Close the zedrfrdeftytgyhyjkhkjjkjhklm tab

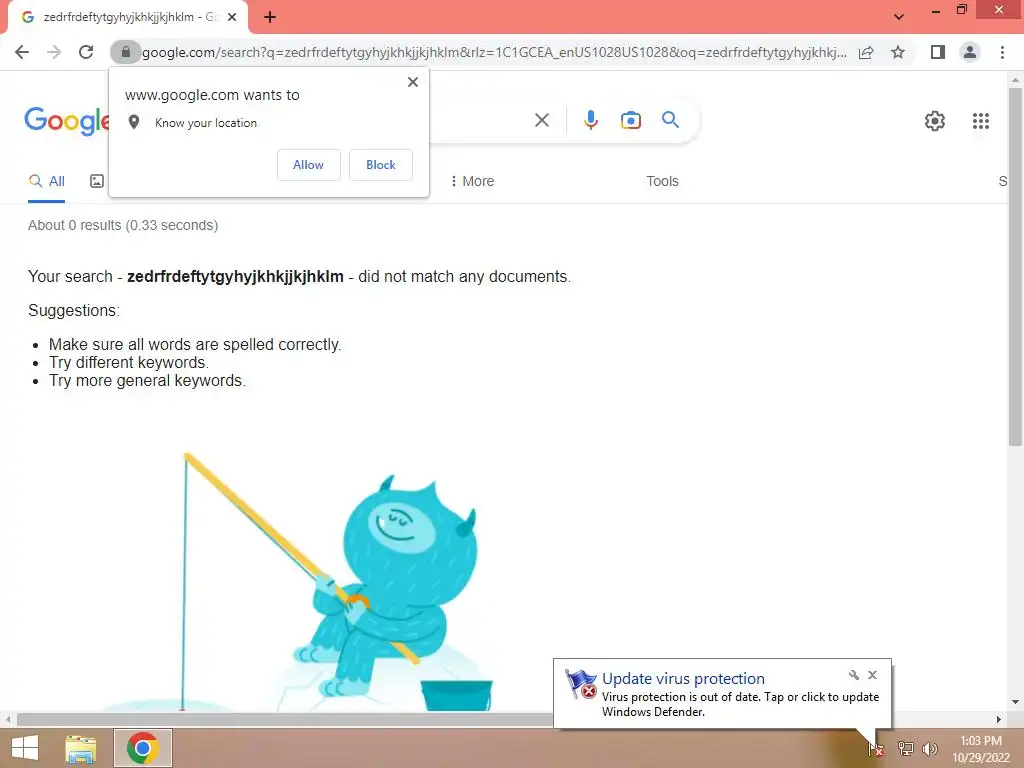tap(232, 18)
